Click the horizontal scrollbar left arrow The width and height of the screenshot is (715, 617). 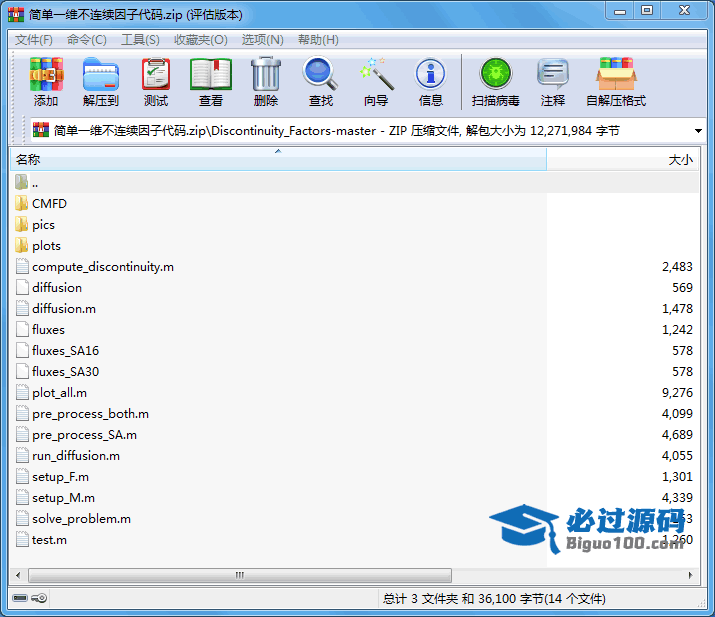18,575
